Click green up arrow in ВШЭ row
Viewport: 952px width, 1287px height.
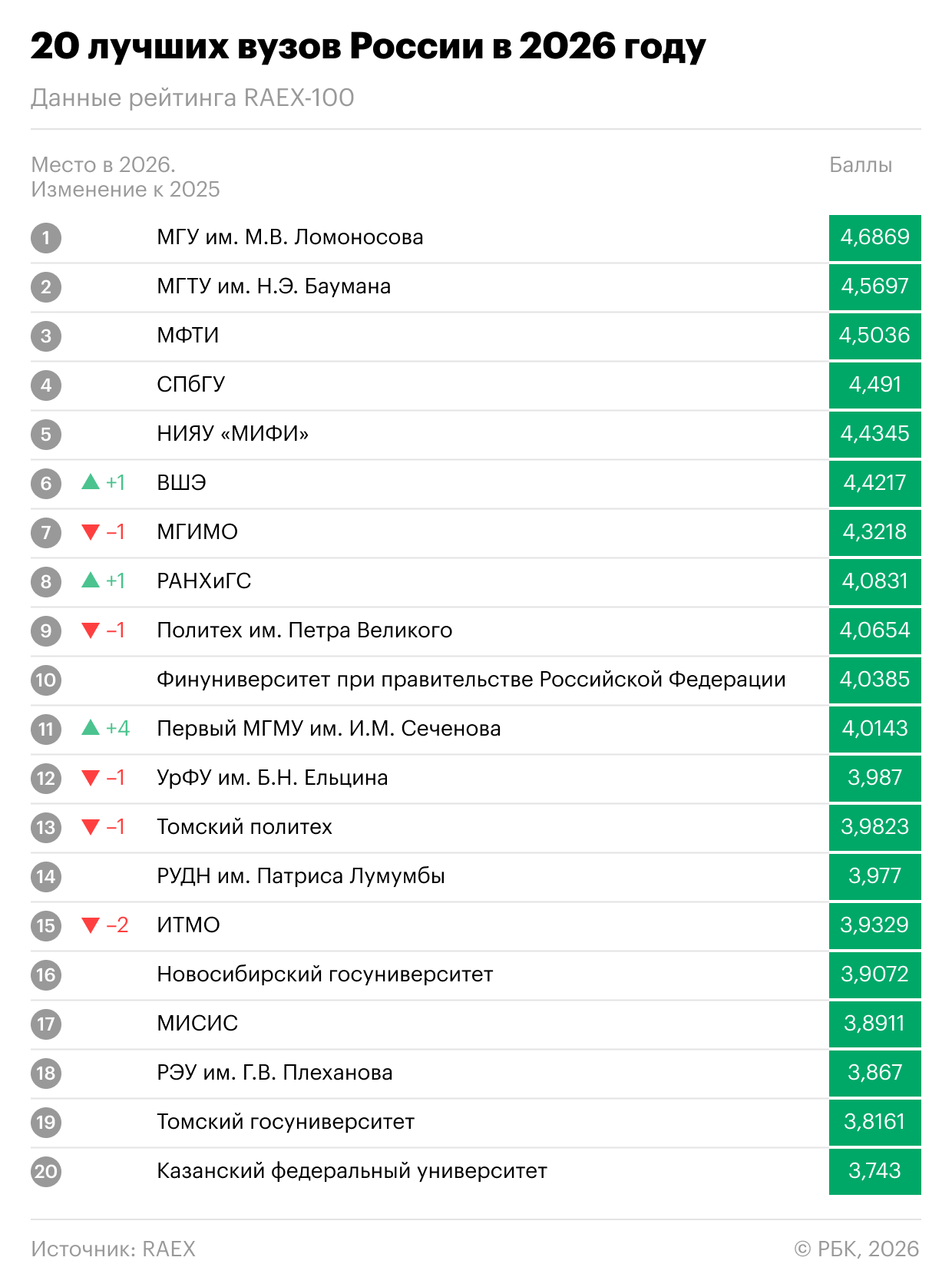click(91, 482)
